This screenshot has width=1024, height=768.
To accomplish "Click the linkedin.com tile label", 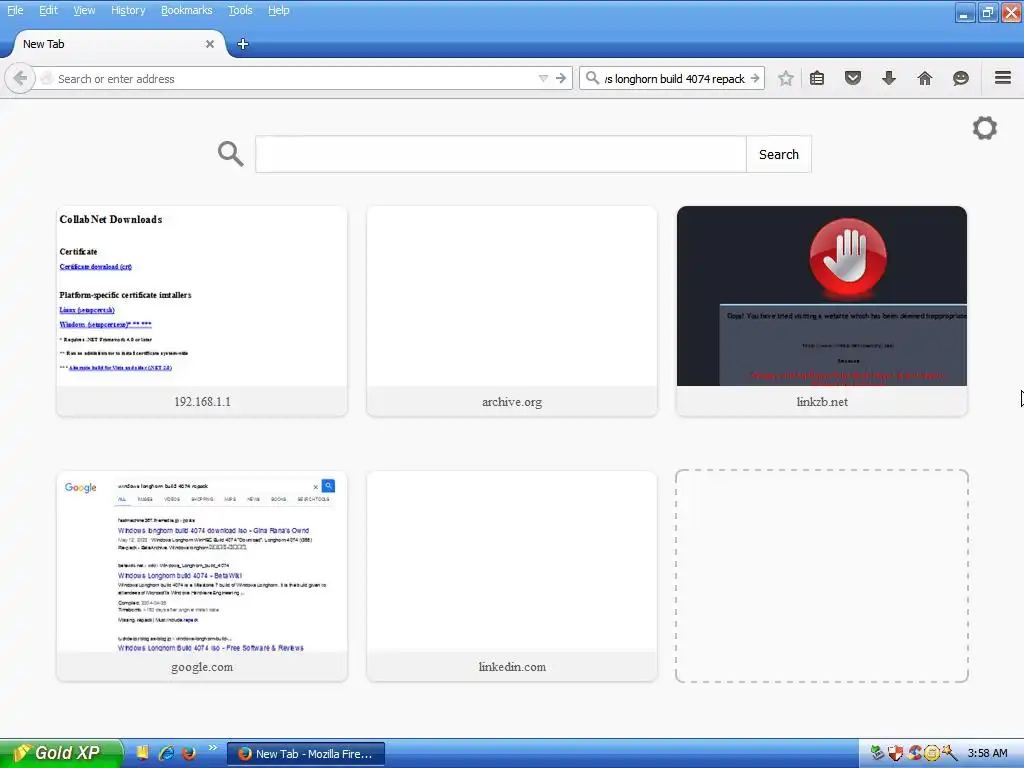I will click(x=512, y=667).
